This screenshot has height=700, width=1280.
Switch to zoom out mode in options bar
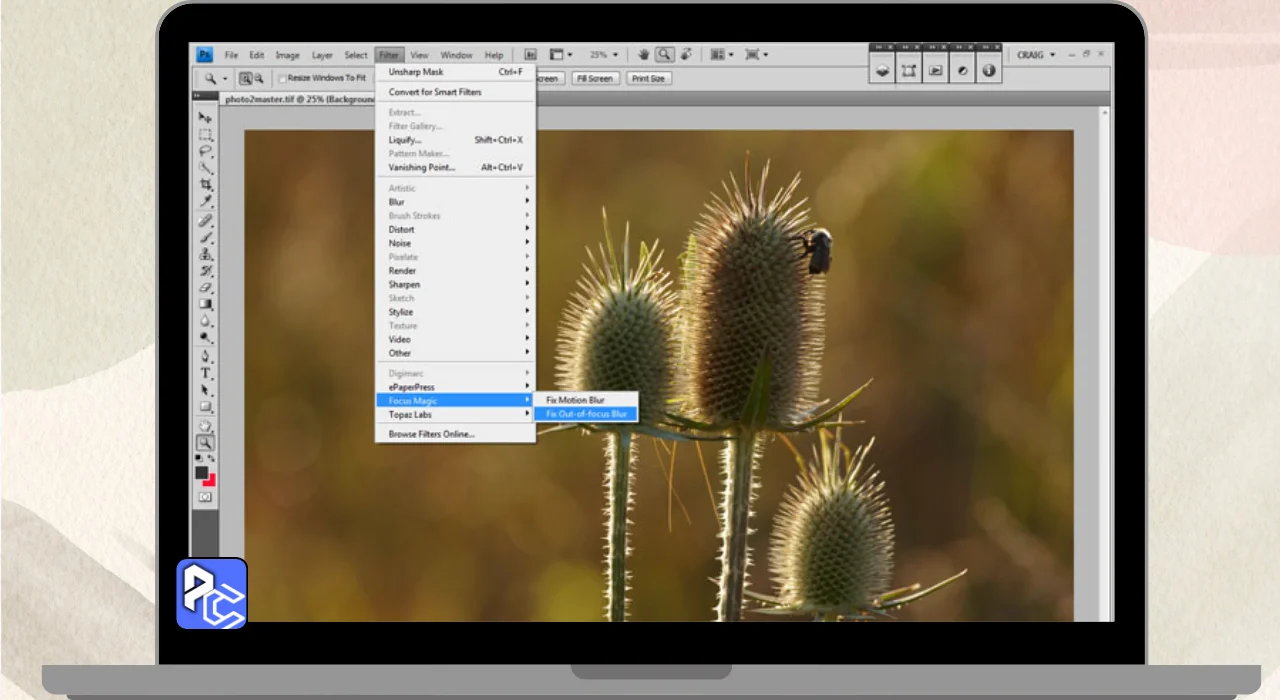[258, 78]
